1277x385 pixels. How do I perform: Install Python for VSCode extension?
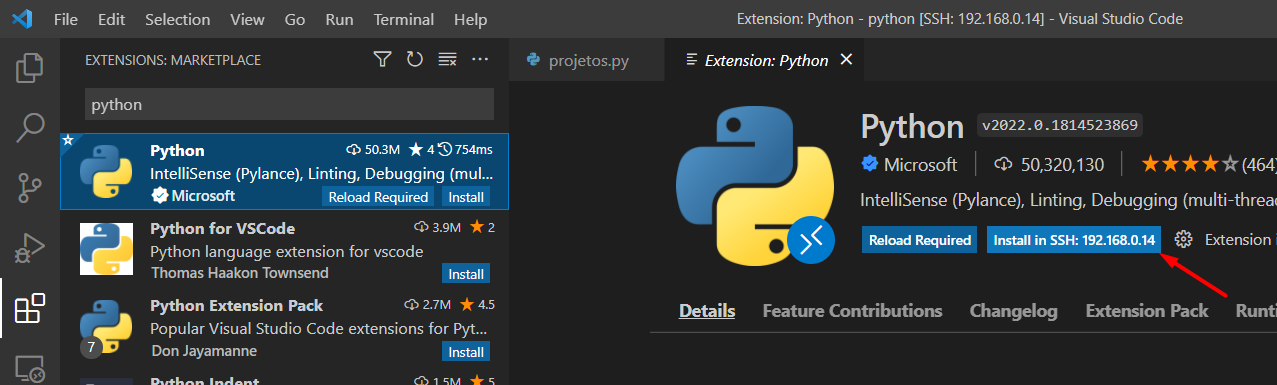pyautogui.click(x=466, y=273)
